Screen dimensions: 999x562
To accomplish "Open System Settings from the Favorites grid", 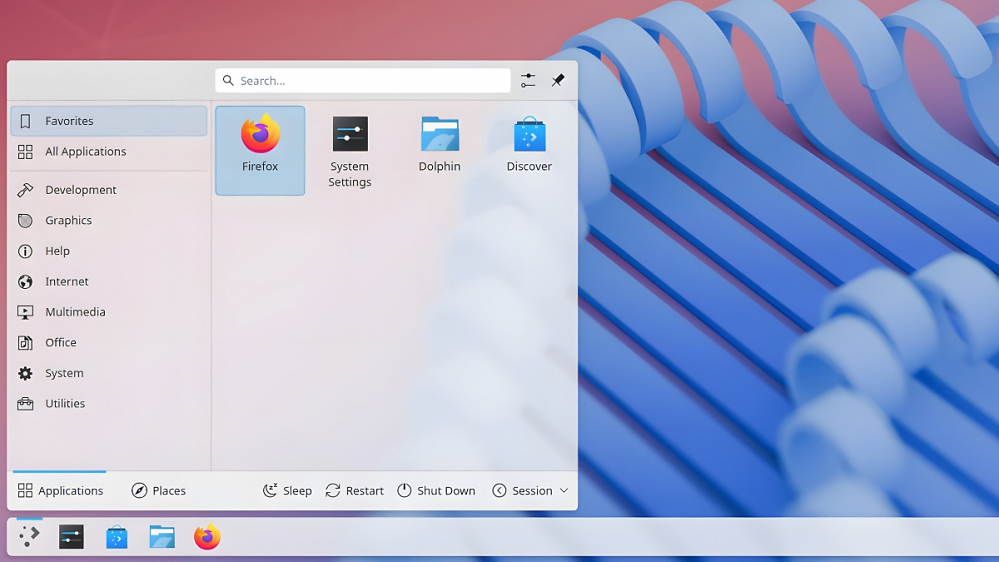I will (x=350, y=150).
